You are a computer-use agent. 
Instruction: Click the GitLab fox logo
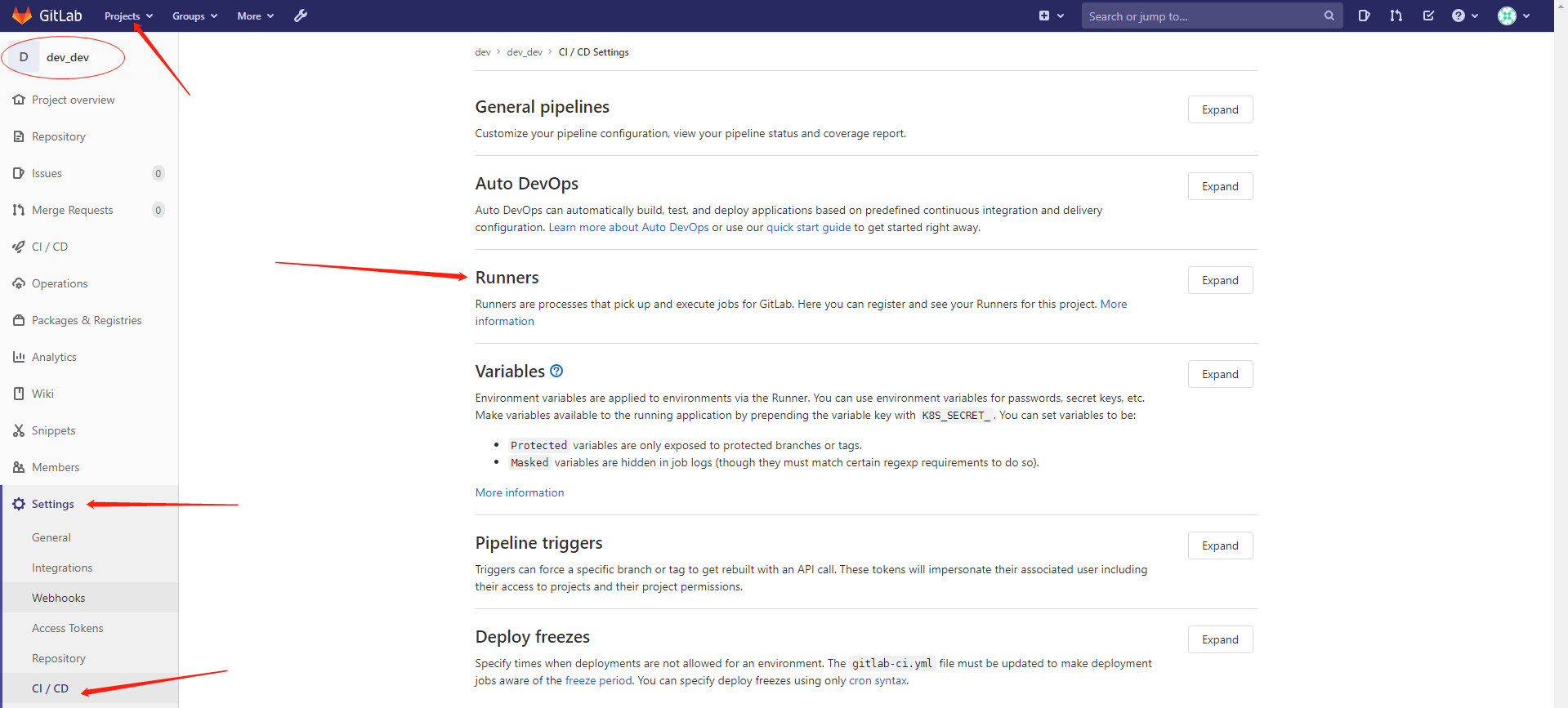[22, 16]
